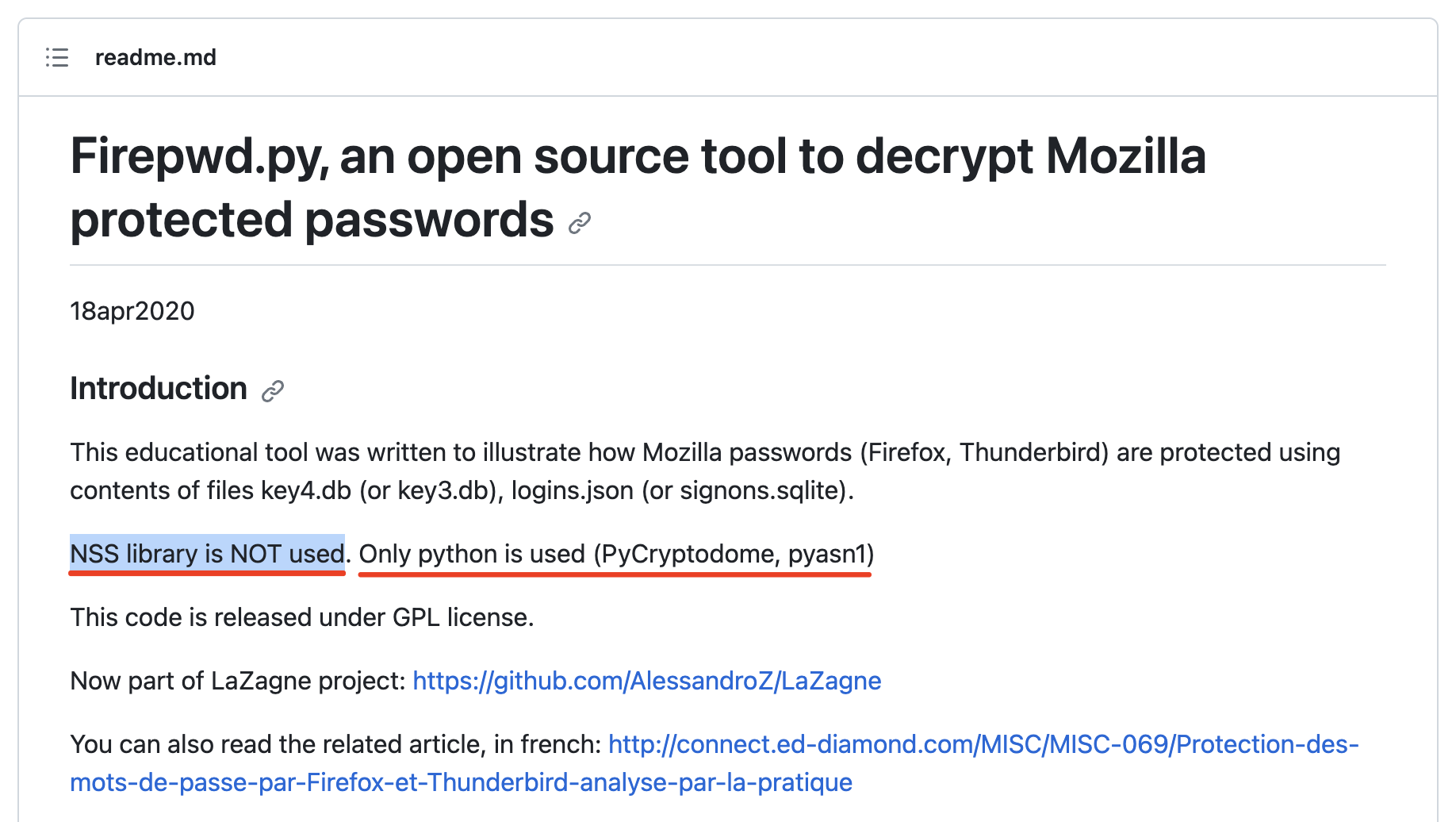
Task: Click the anchor link icon beside the Firepwd.py title
Action: 580,224
